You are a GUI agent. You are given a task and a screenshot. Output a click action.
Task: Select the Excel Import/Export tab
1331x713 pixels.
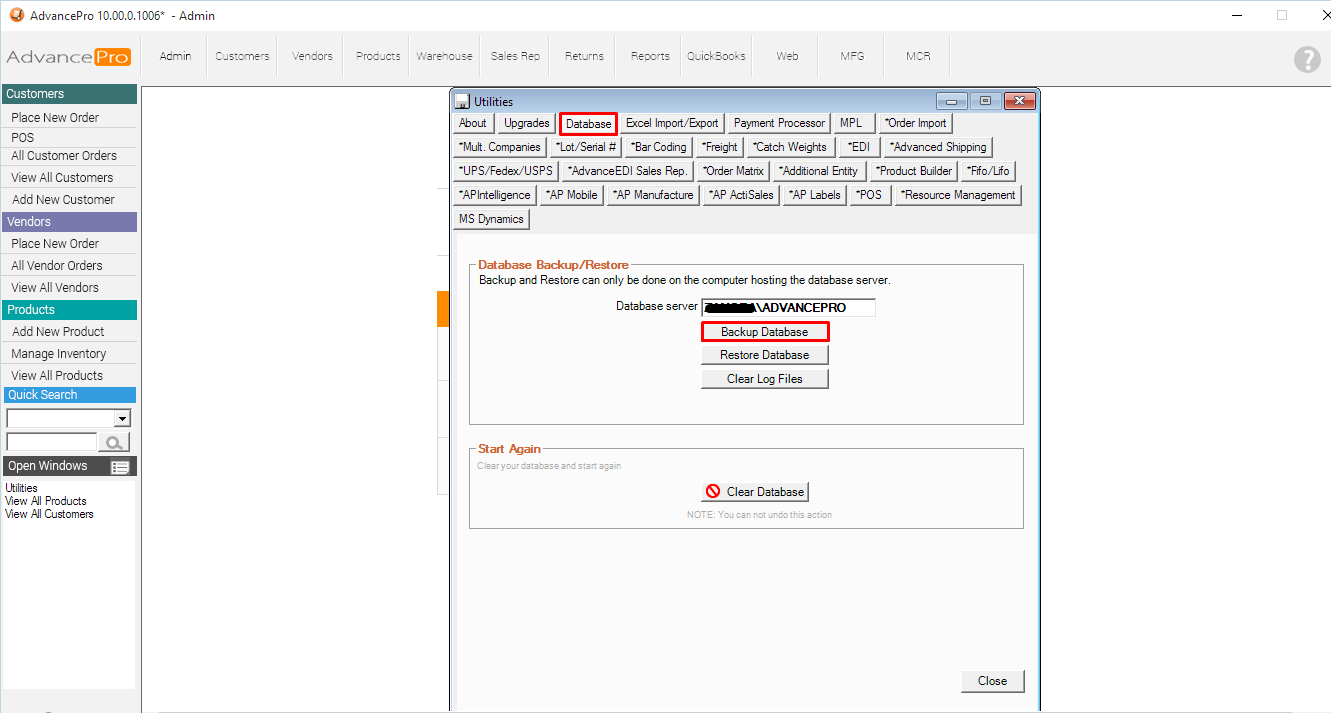tap(672, 123)
